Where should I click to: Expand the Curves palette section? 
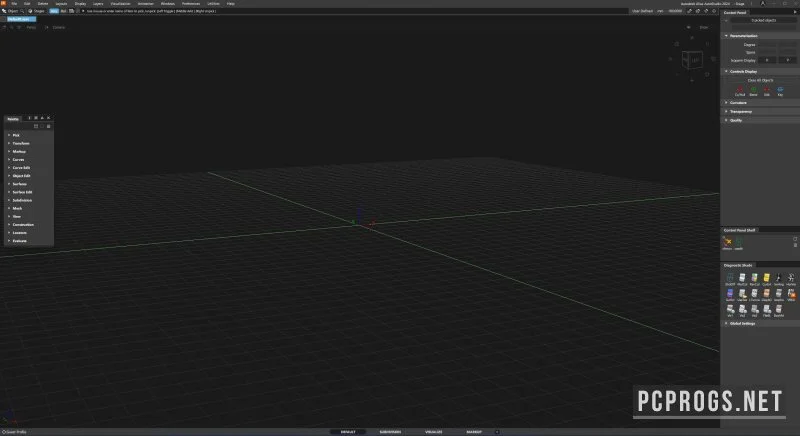tap(29, 160)
